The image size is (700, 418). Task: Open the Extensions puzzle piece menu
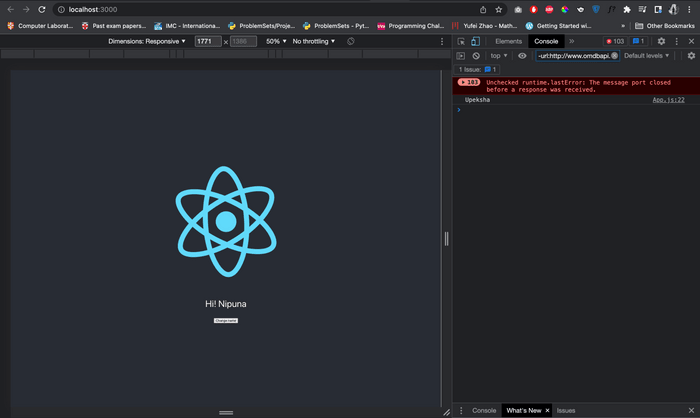627,9
